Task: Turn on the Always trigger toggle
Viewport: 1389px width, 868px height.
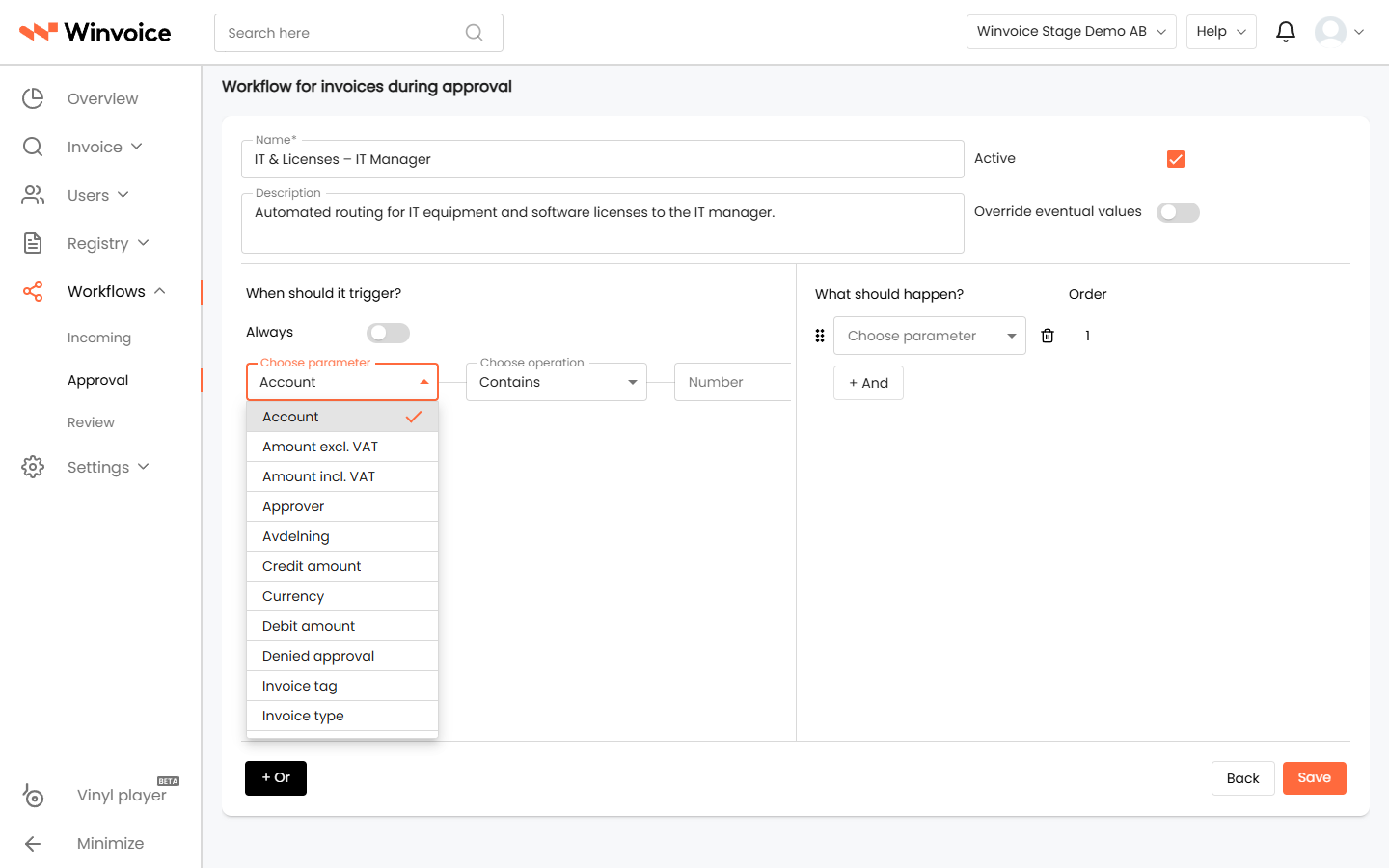Action: pos(388,333)
